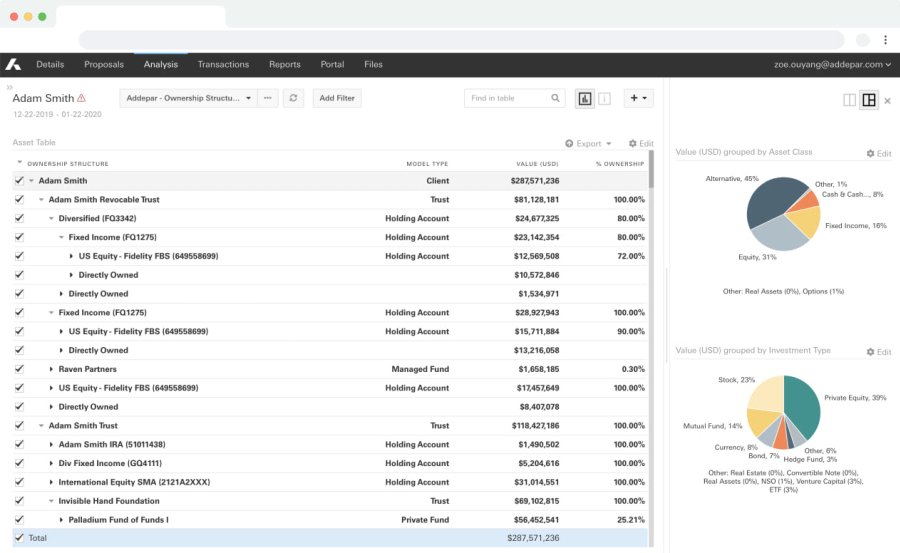Click the Add Filter button
Image resolution: width=900 pixels, height=553 pixels.
coord(336,98)
